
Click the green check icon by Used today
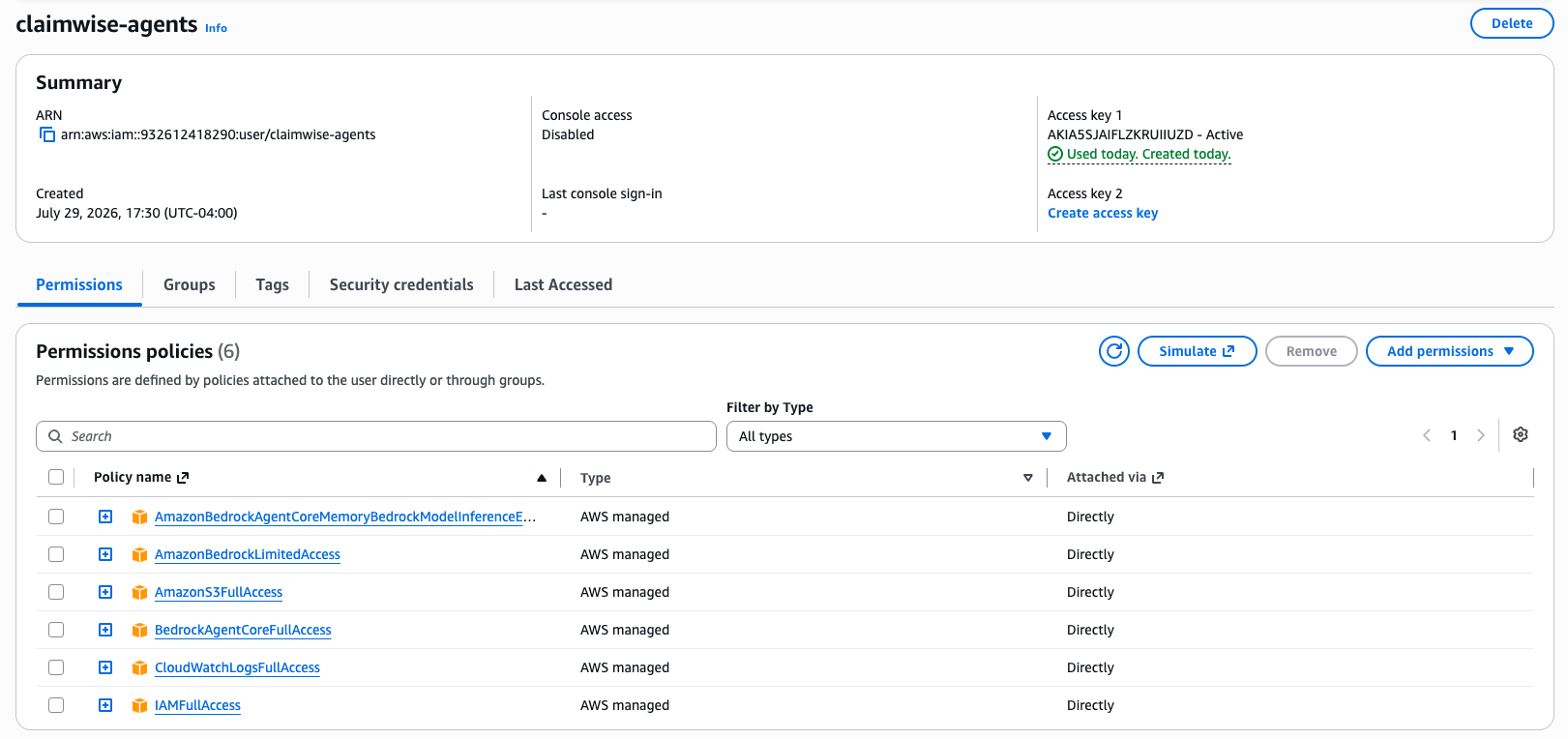coord(1055,154)
